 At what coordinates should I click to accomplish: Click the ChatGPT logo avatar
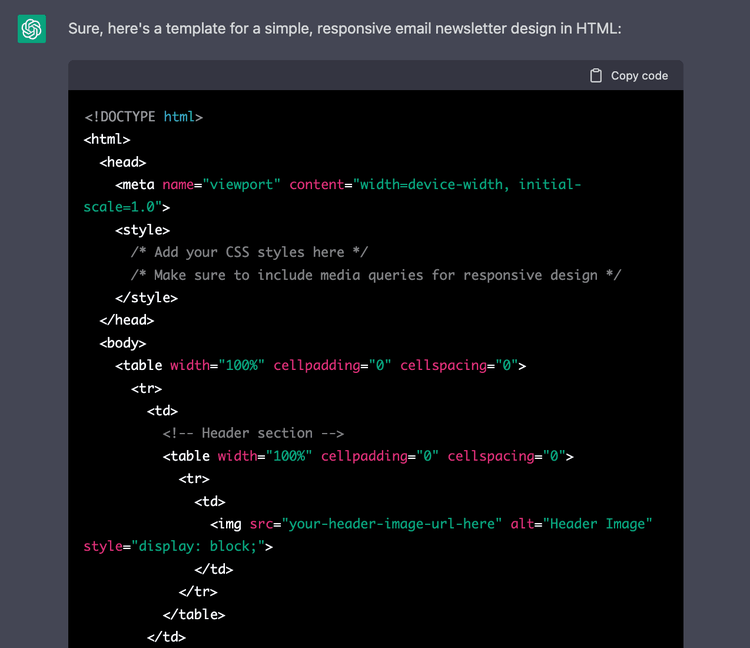coord(32,29)
